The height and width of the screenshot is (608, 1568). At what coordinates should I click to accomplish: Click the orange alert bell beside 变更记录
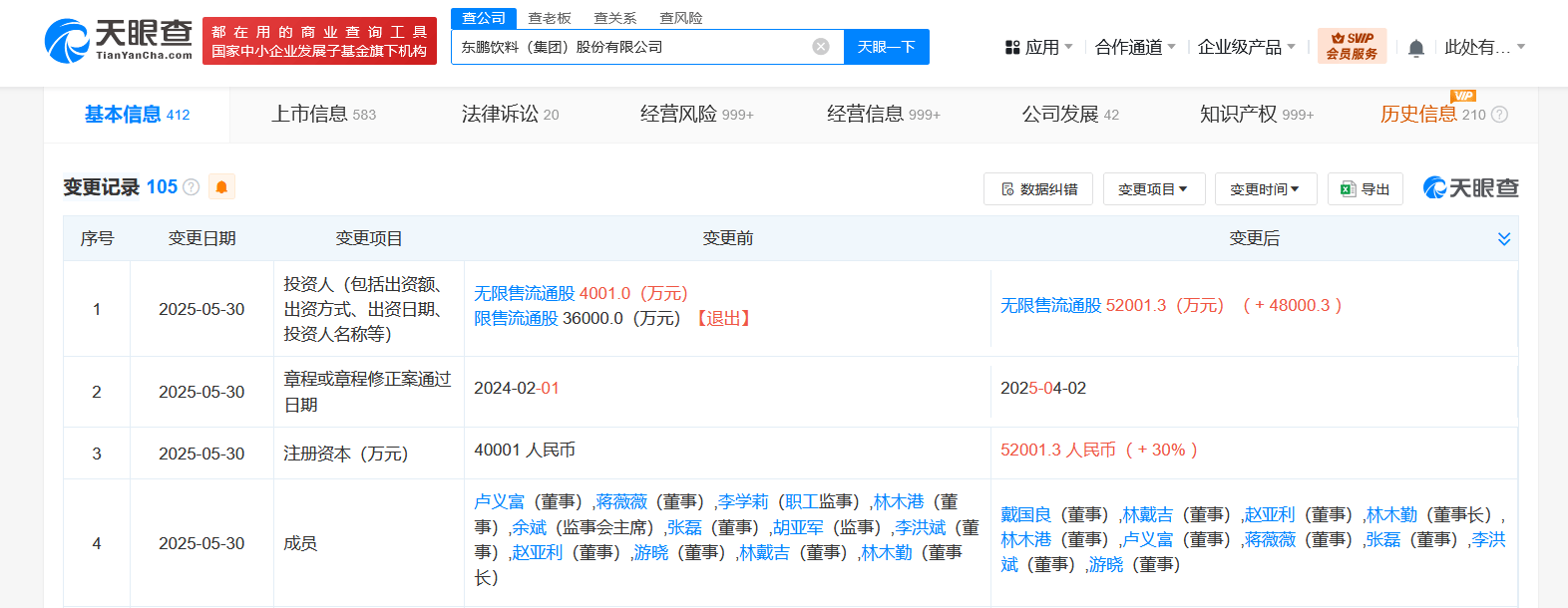(221, 186)
